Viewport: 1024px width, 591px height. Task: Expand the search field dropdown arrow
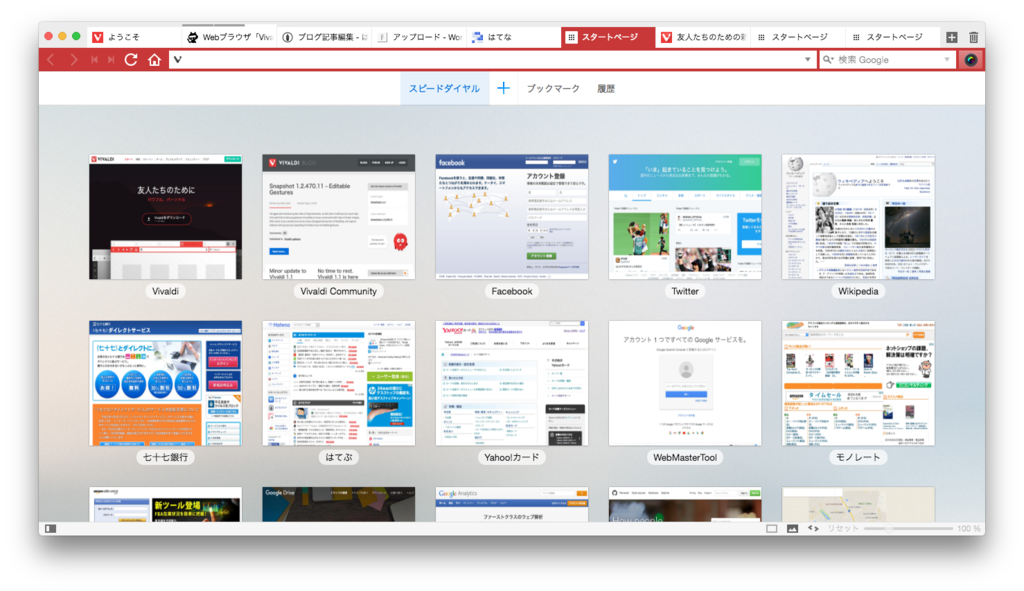(x=947, y=60)
